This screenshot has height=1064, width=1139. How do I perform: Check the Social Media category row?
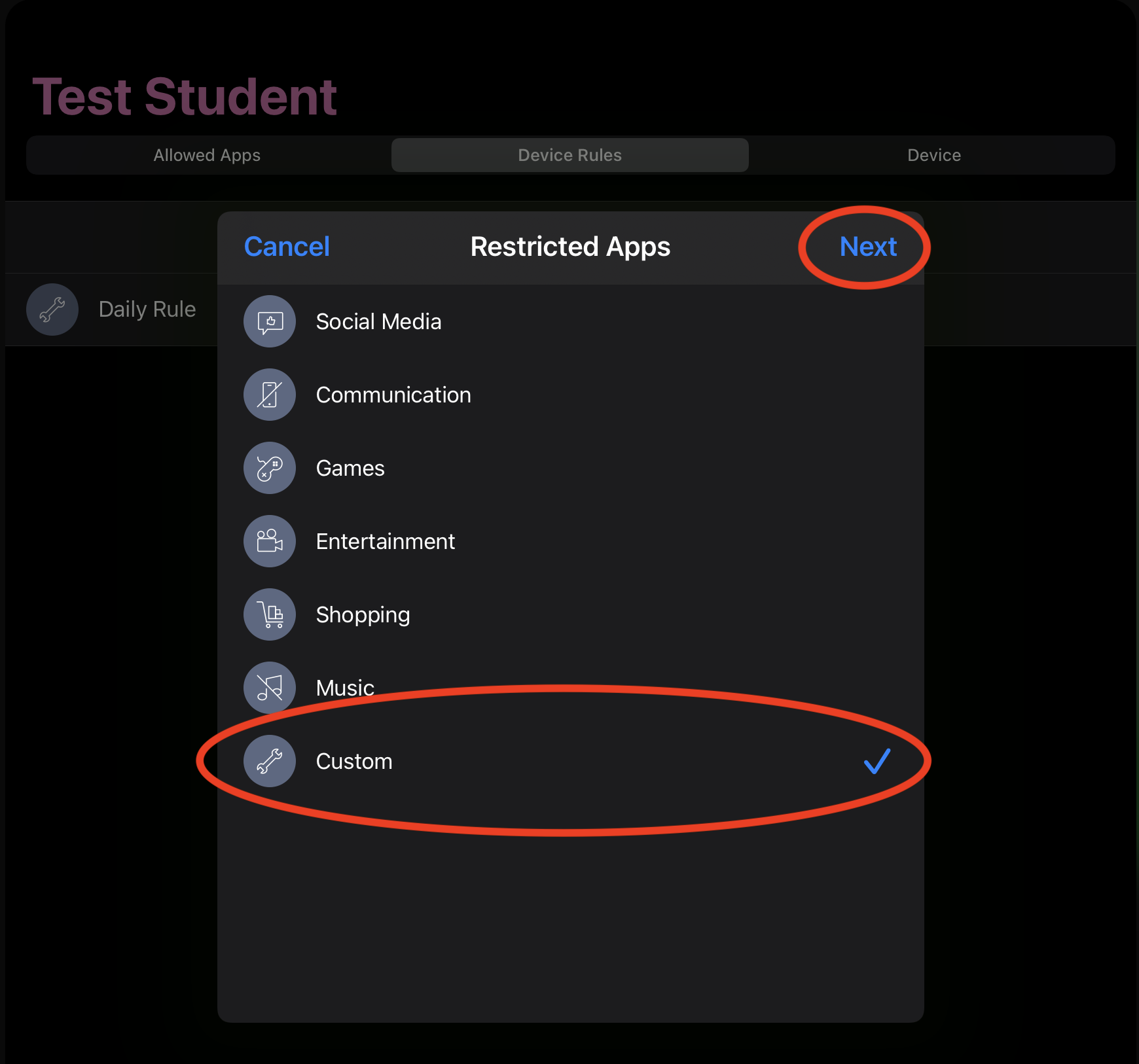tap(570, 321)
